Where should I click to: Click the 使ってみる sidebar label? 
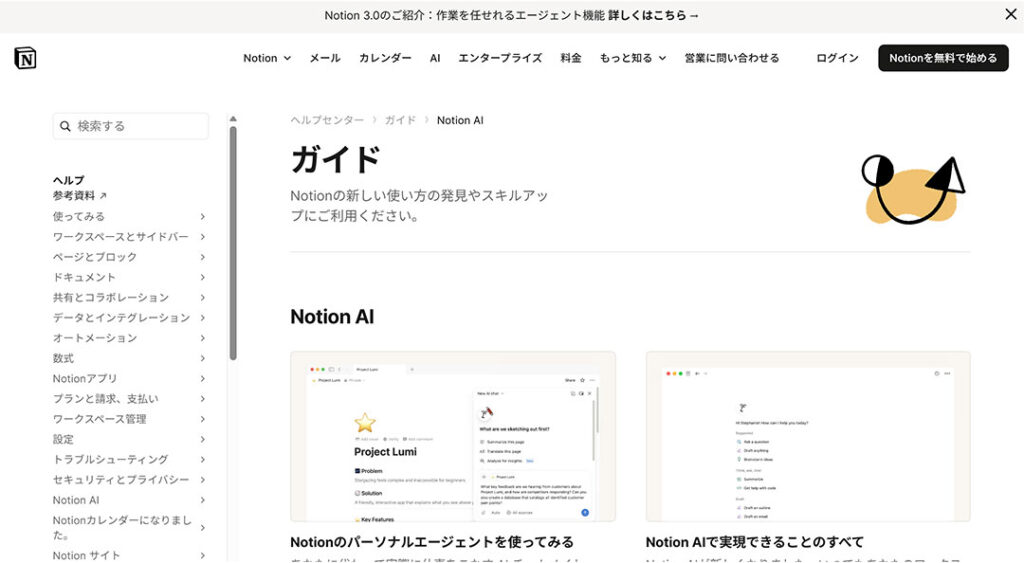coord(78,216)
